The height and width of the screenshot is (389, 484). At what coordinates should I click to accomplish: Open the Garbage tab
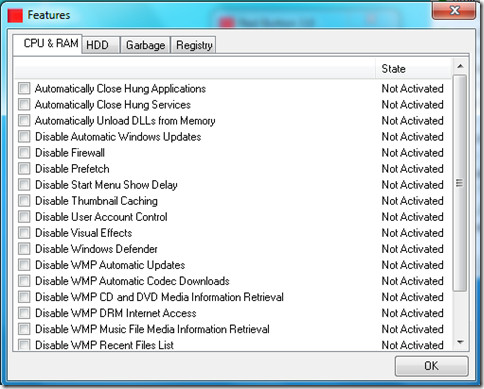(145, 45)
